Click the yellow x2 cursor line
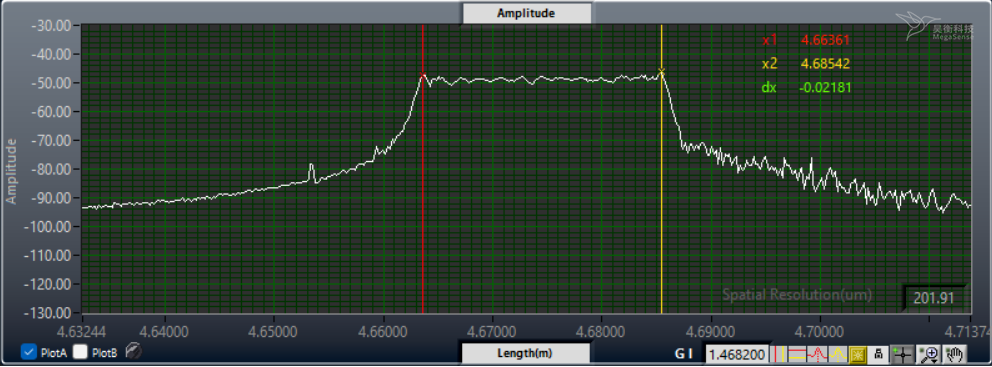The width and height of the screenshot is (992, 367). [x=662, y=190]
